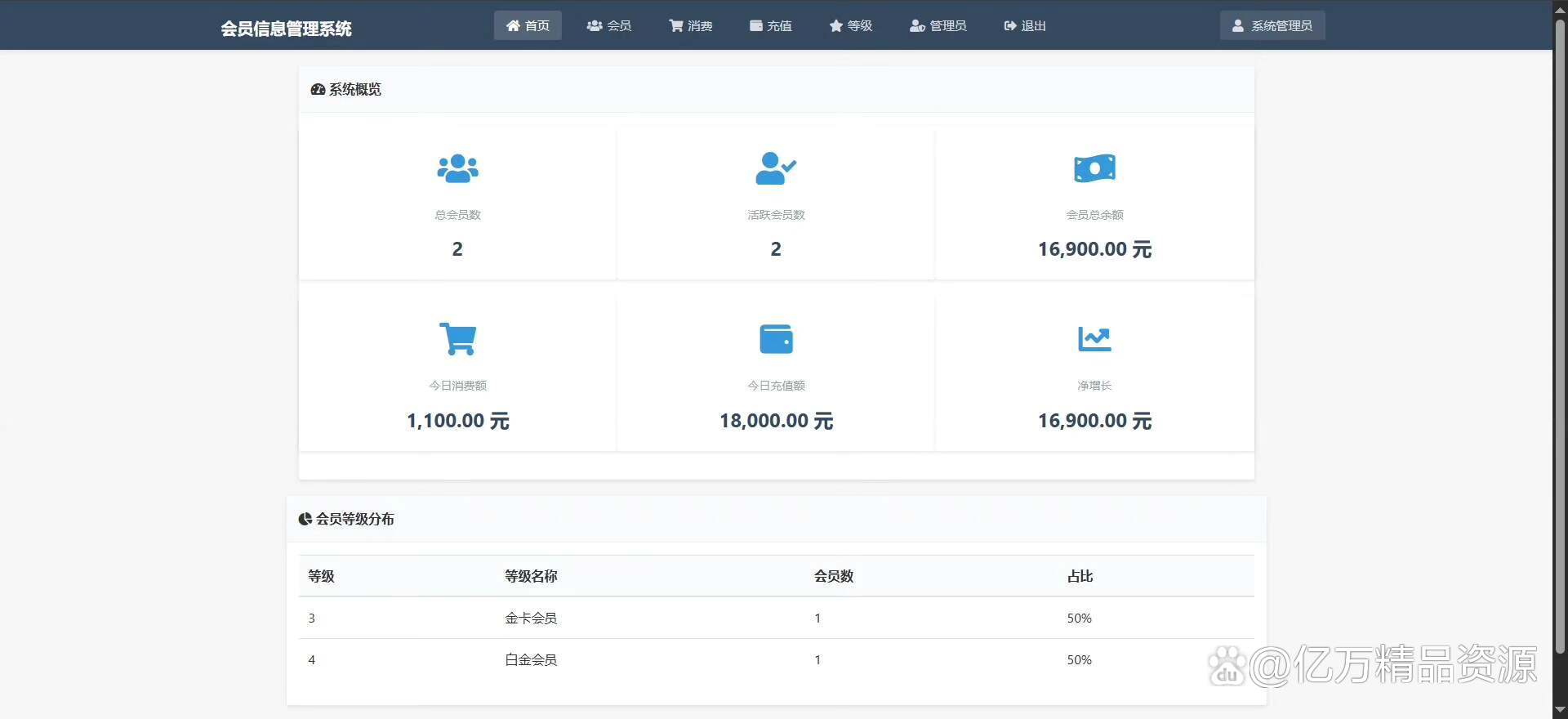Screen dimensions: 1568x719
Task: Click the 会员数 column header
Action: click(x=834, y=576)
